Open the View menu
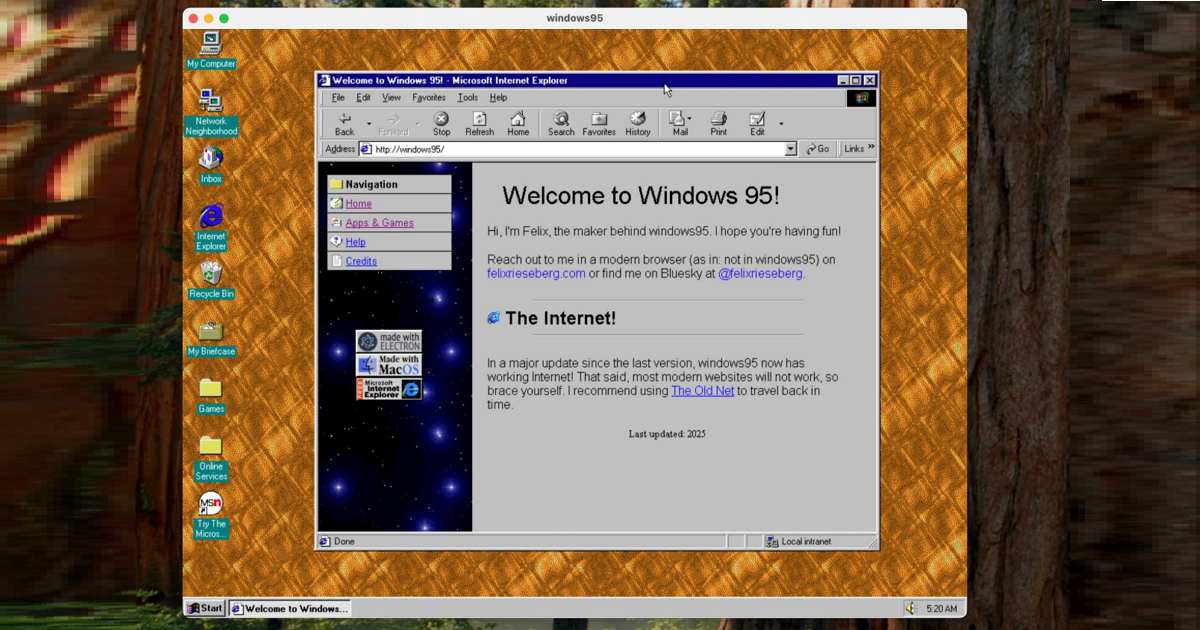1200x630 pixels. tap(391, 98)
